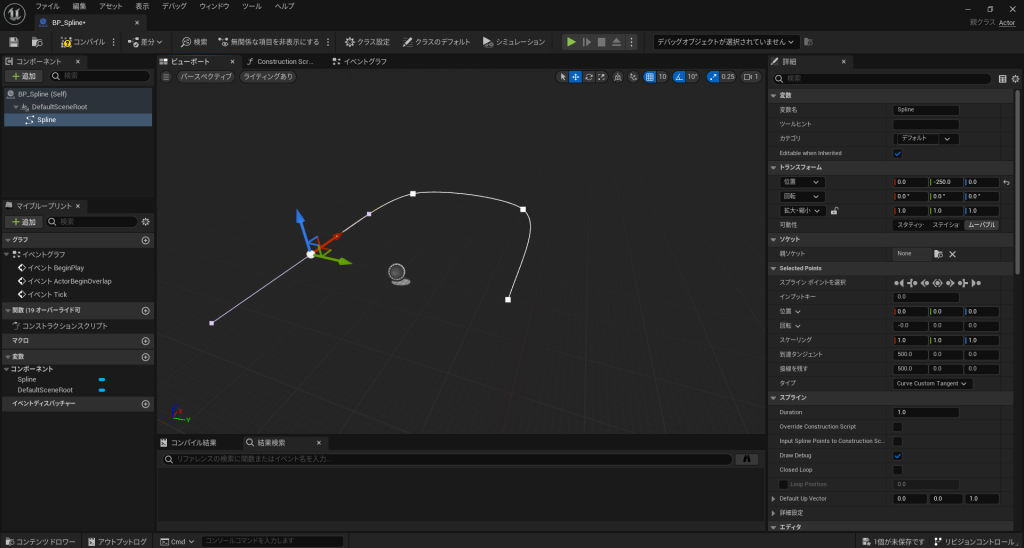Click the 追加 button in the Components panel
This screenshot has height=548, width=1024.
tap(24, 76)
